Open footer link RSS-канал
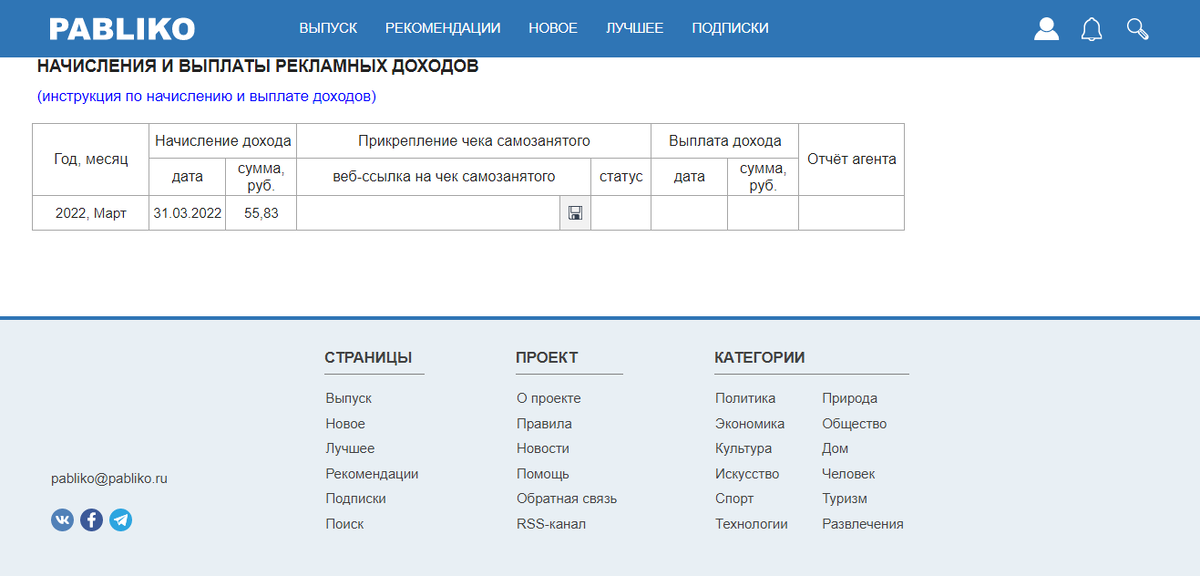 551,524
